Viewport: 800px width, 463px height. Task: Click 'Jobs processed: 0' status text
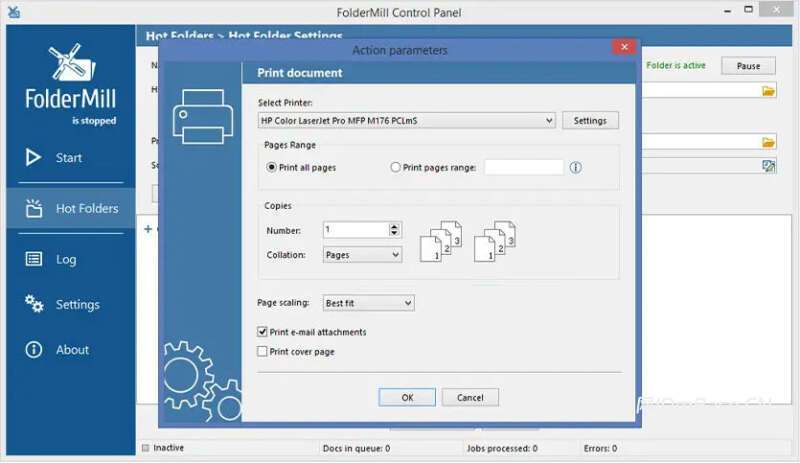(502, 448)
